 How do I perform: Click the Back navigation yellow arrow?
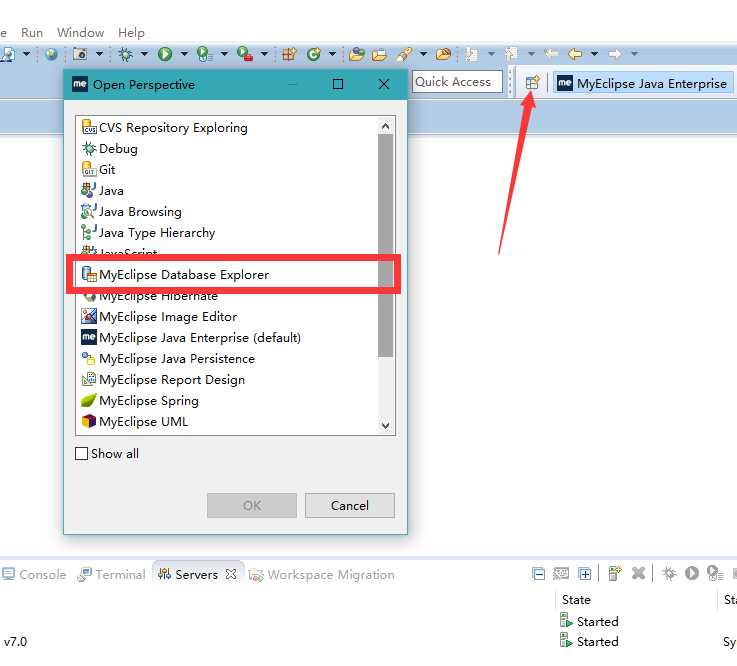click(x=575, y=54)
